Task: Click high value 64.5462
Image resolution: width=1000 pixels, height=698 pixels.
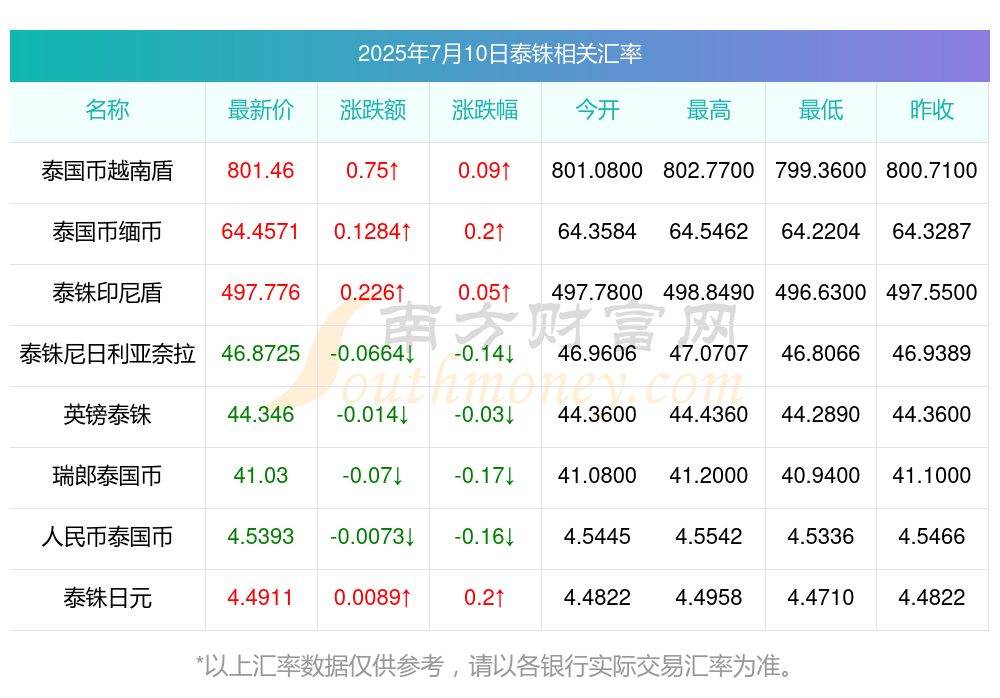Action: (709, 232)
